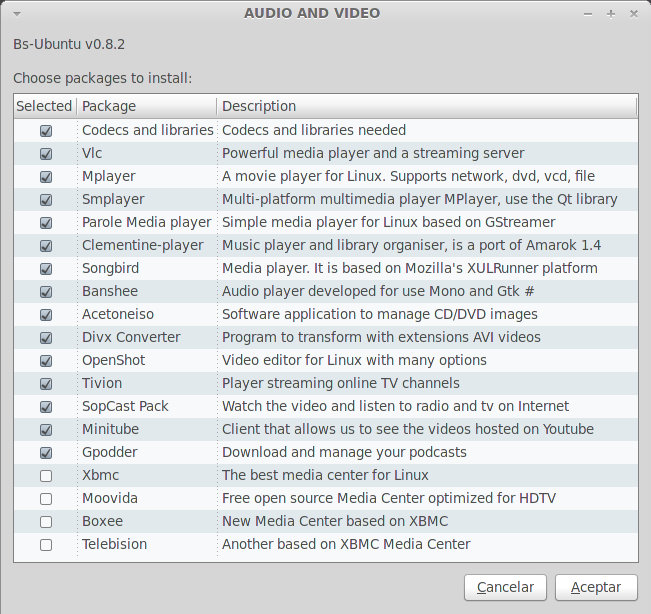
Task: Click the 'SopCast Pack' package name
Action: coord(125,406)
